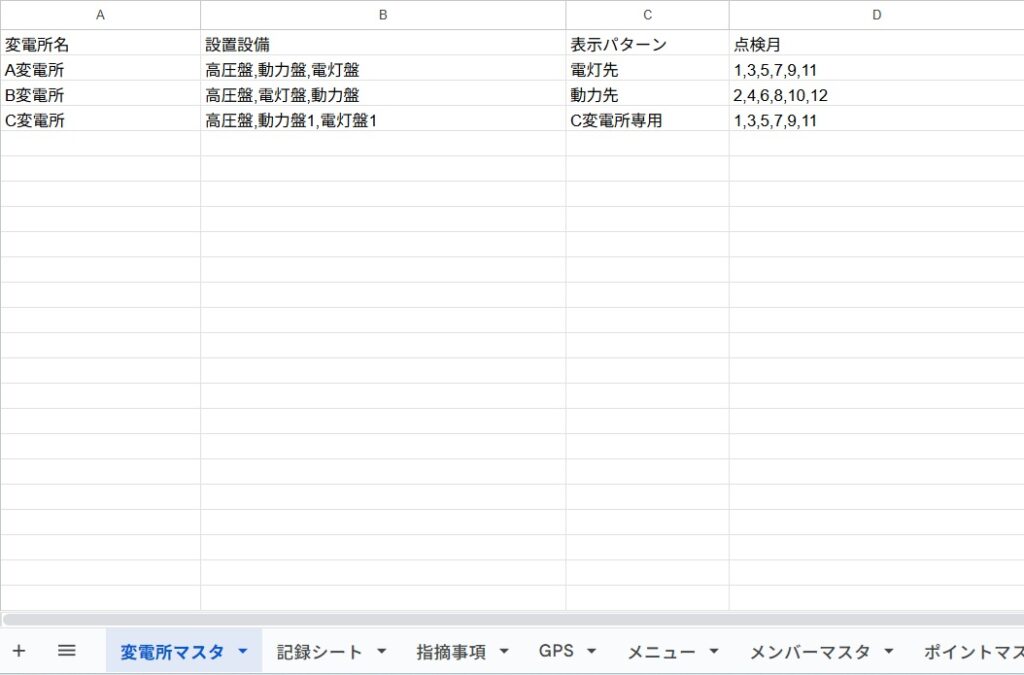
Task: Go to the メニュー sheet tab
Action: tap(661, 652)
